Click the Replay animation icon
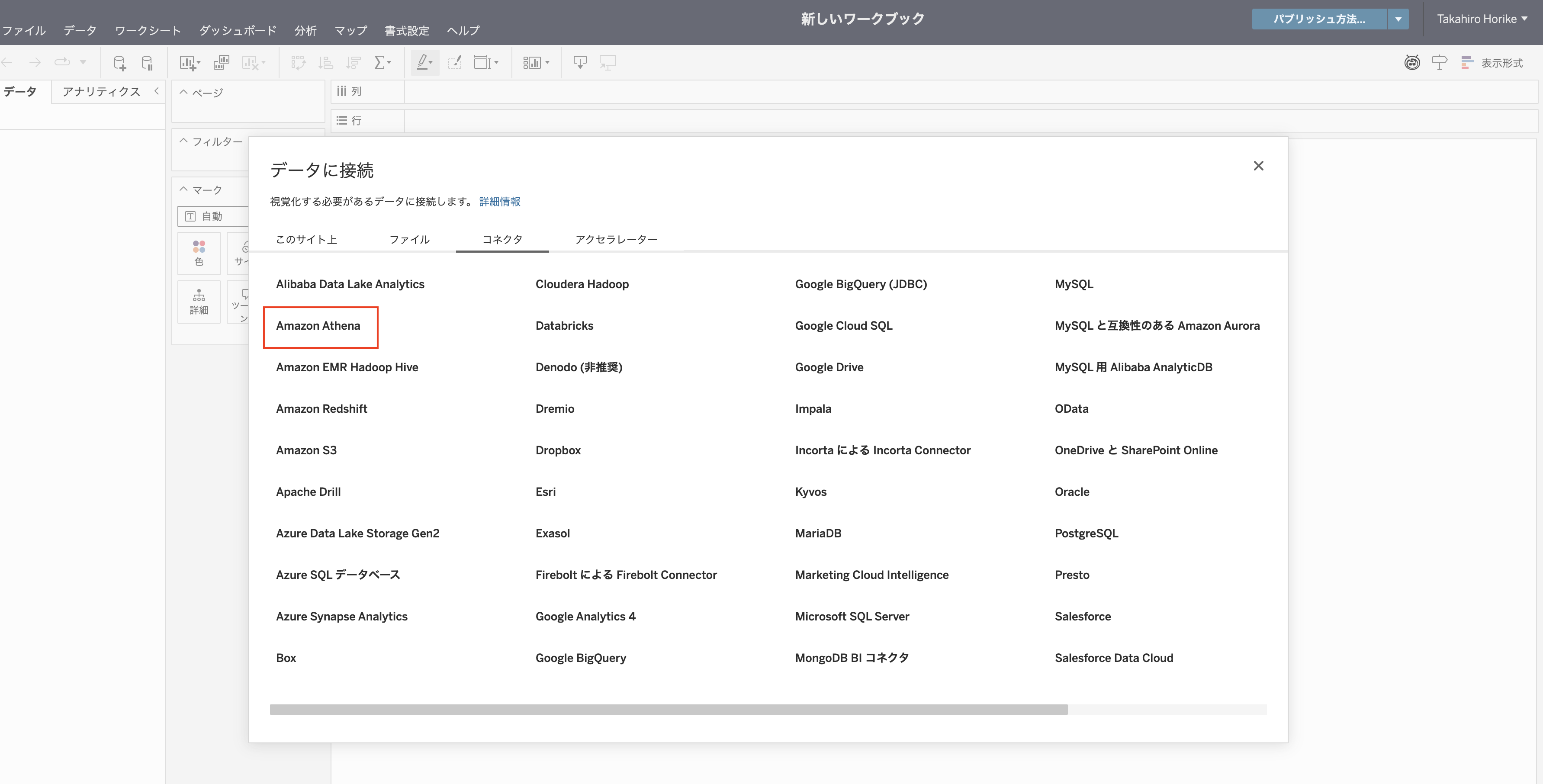Screen dimensions: 1543x784 (x=62, y=62)
